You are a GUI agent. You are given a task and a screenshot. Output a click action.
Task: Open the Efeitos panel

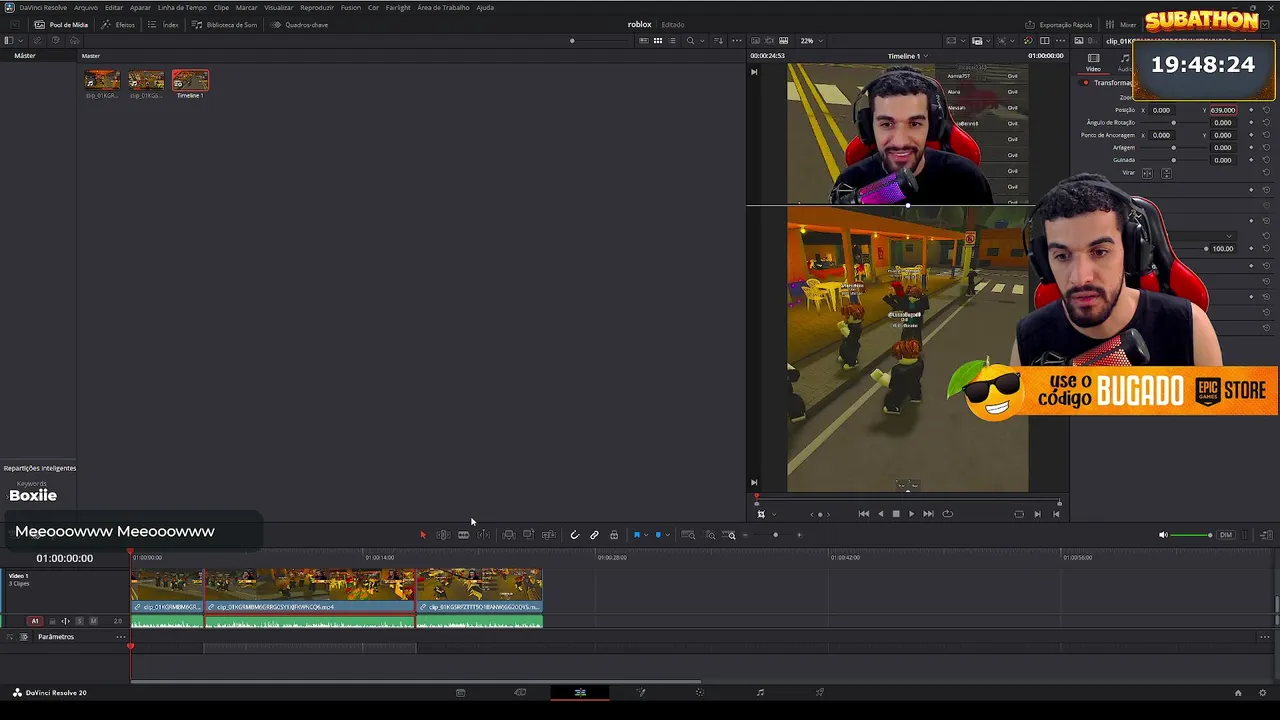tap(119, 24)
